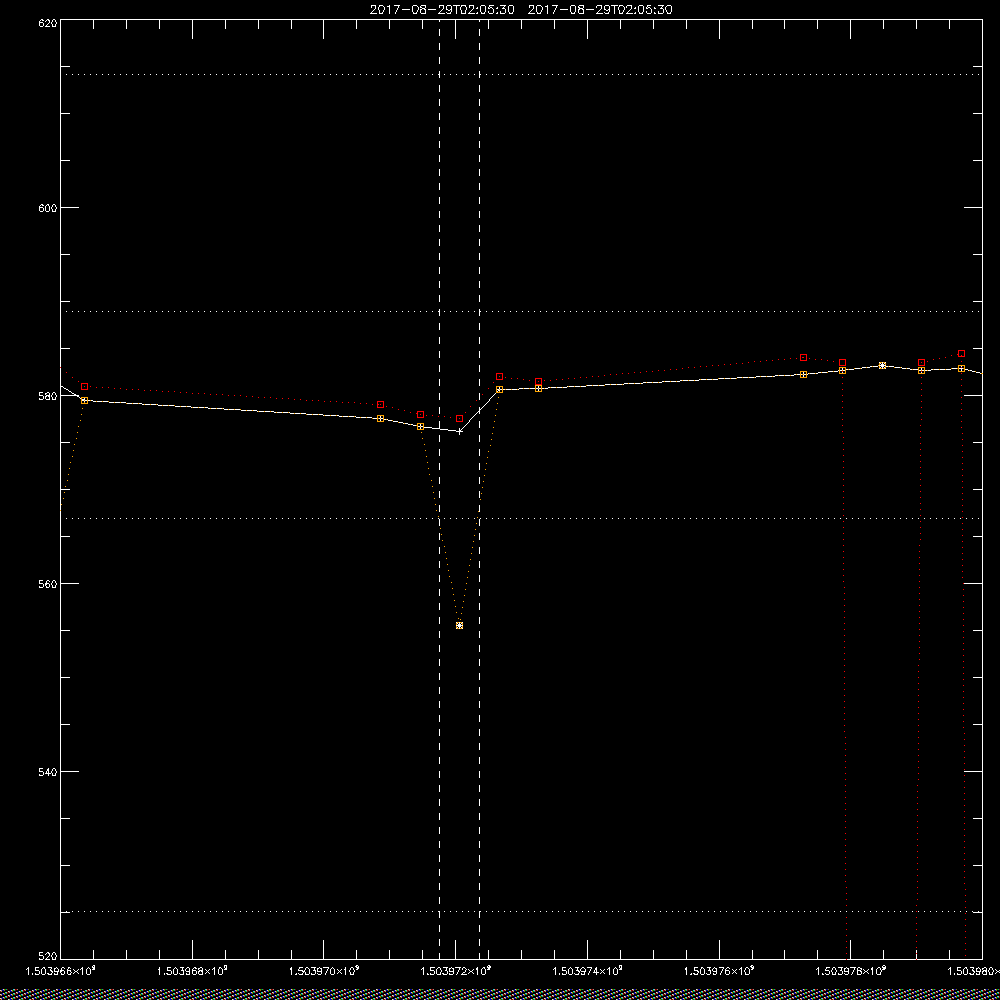Click the right 2017-08-29T02:05:30 title timestamp
This screenshot has height=1000, width=1000.
[600, 10]
